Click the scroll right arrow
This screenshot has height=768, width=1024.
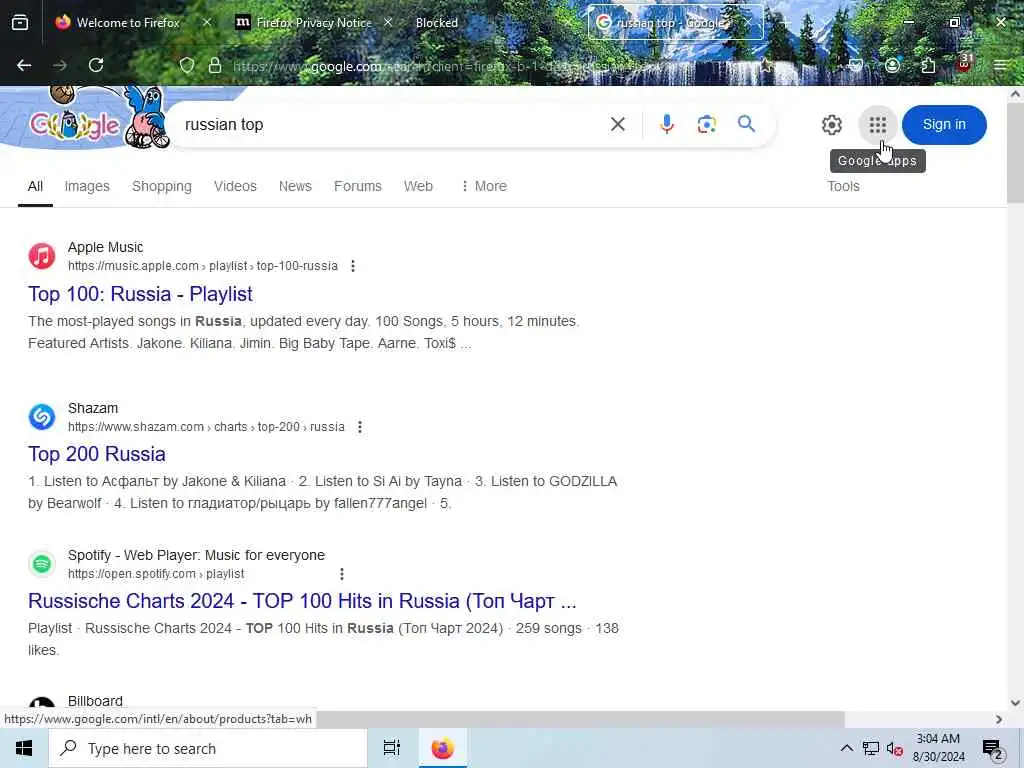(999, 719)
